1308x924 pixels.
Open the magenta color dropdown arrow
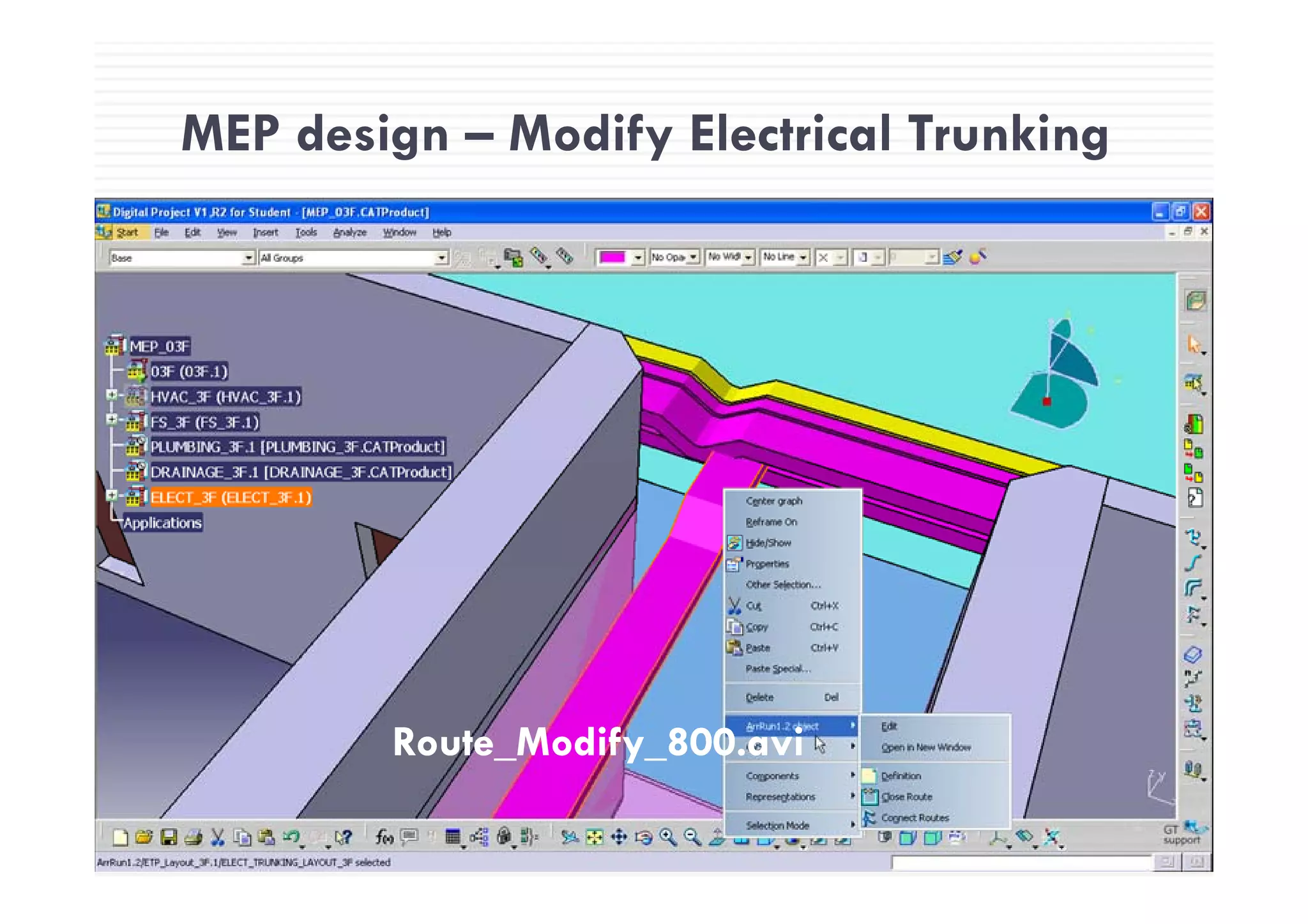pos(637,257)
